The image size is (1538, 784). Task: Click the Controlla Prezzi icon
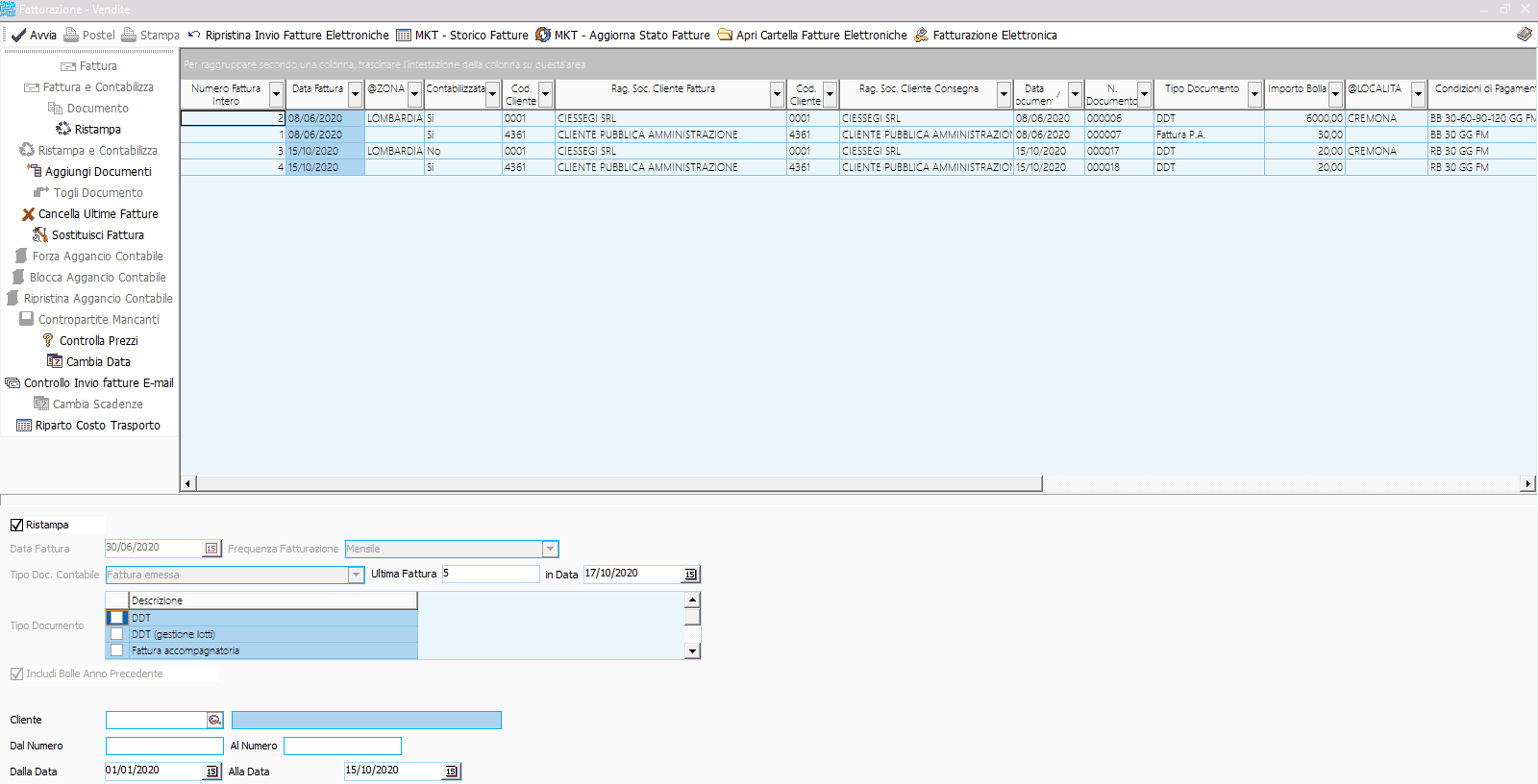48,340
